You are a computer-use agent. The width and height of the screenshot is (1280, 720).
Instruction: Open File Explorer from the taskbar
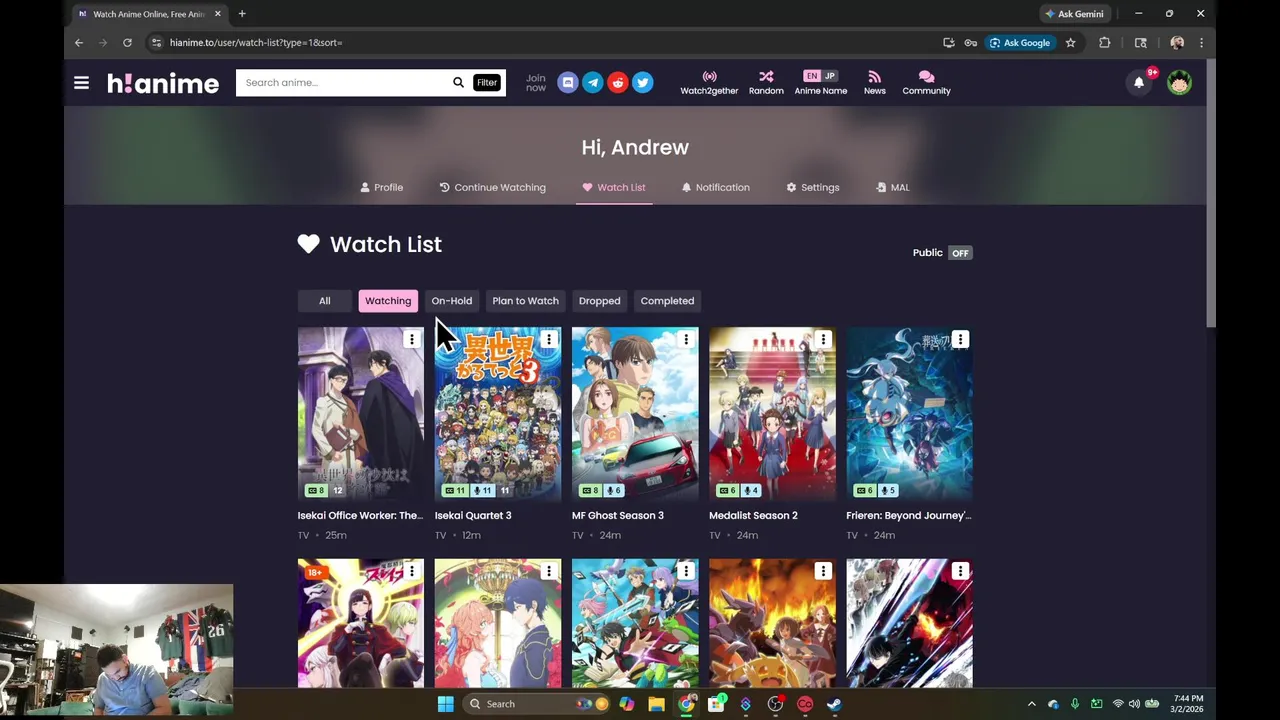[656, 704]
